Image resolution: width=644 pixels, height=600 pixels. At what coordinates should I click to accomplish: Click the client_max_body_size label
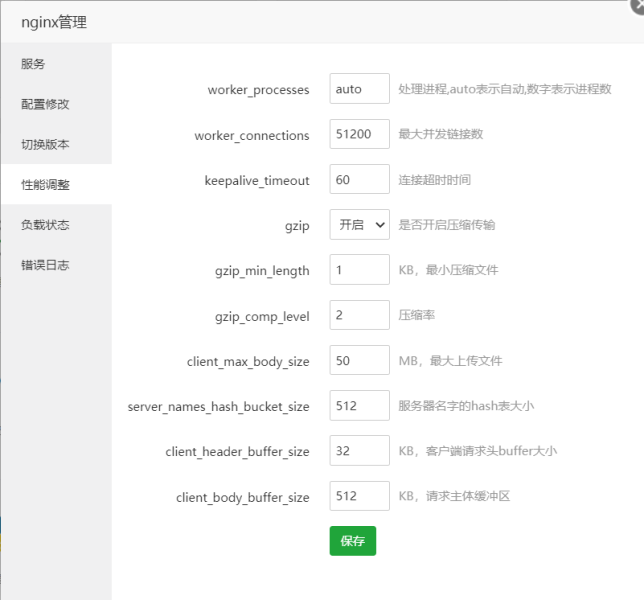(248, 362)
